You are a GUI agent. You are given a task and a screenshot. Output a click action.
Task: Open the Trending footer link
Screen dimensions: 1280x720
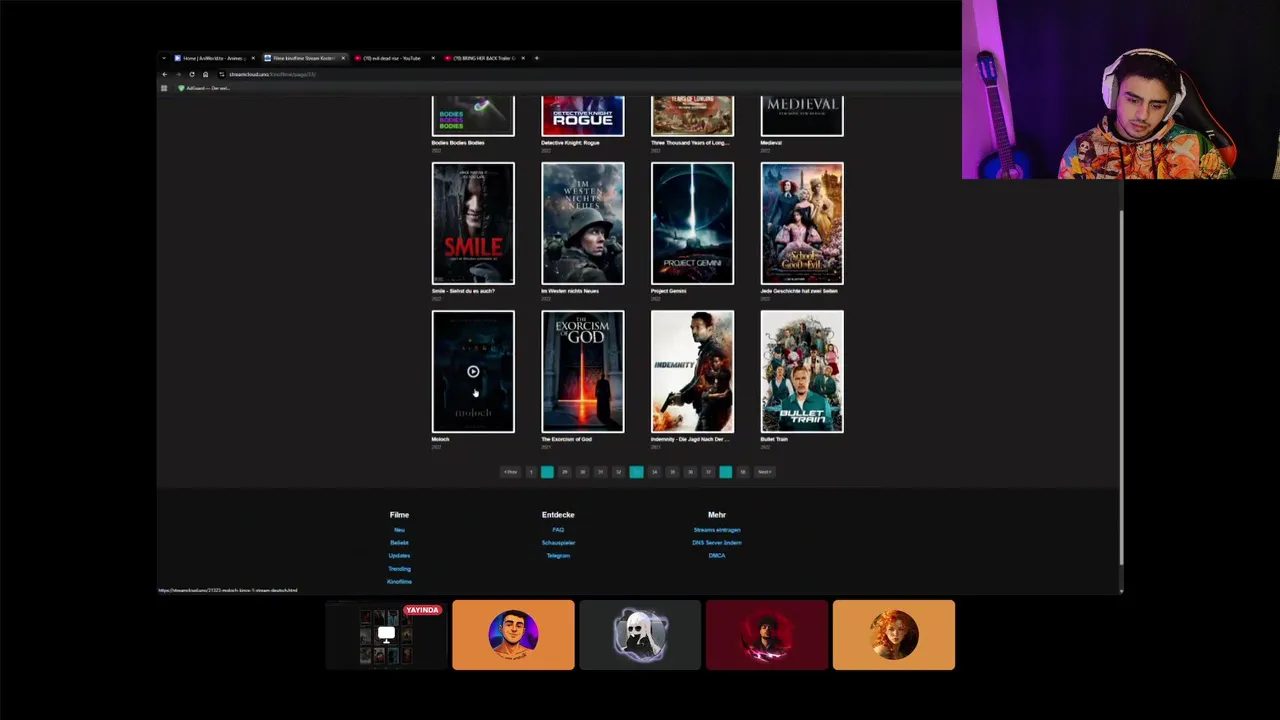pyautogui.click(x=399, y=569)
